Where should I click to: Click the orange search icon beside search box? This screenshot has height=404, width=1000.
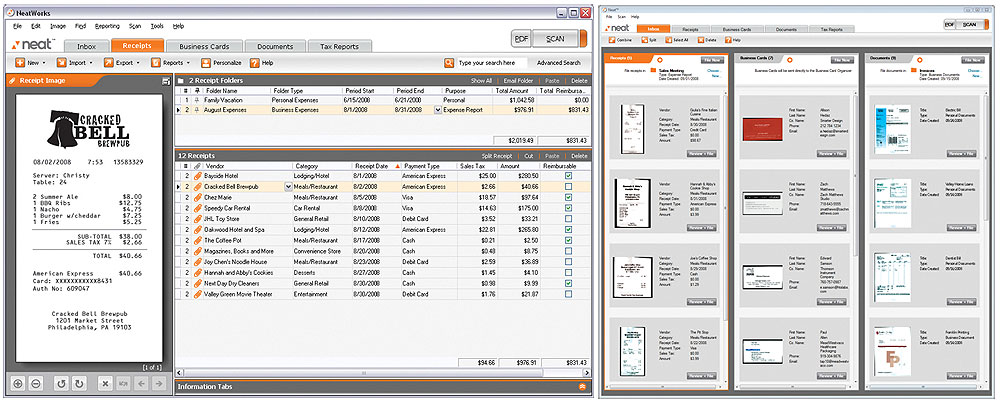pyautogui.click(x=450, y=63)
